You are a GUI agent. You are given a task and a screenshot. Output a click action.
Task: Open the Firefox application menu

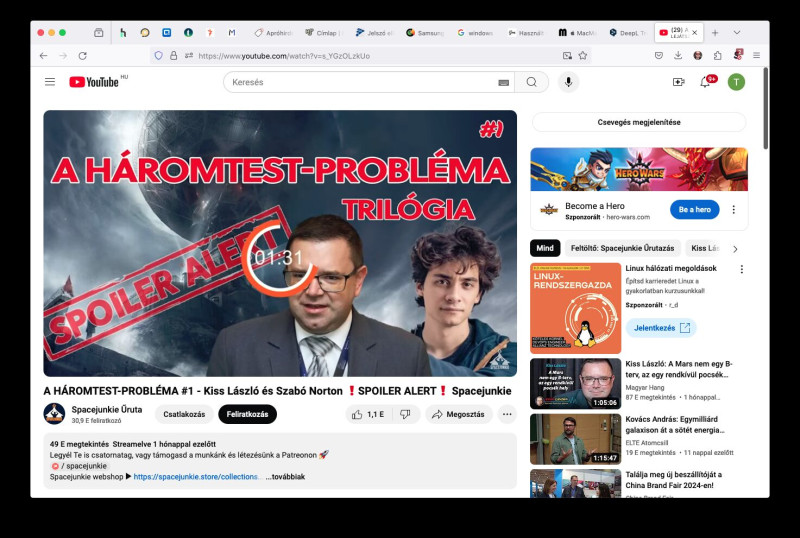pos(757,56)
